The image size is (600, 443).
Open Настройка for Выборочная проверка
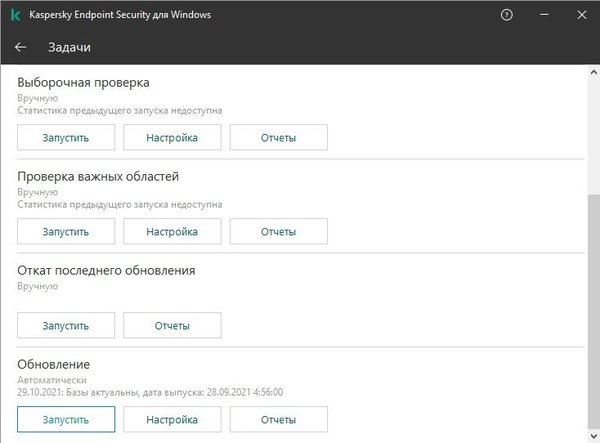click(172, 138)
